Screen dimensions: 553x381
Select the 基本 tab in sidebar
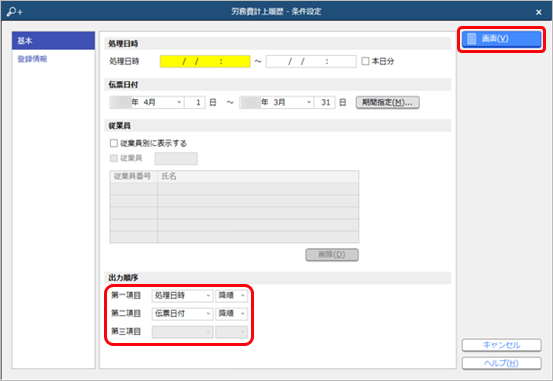tap(53, 41)
